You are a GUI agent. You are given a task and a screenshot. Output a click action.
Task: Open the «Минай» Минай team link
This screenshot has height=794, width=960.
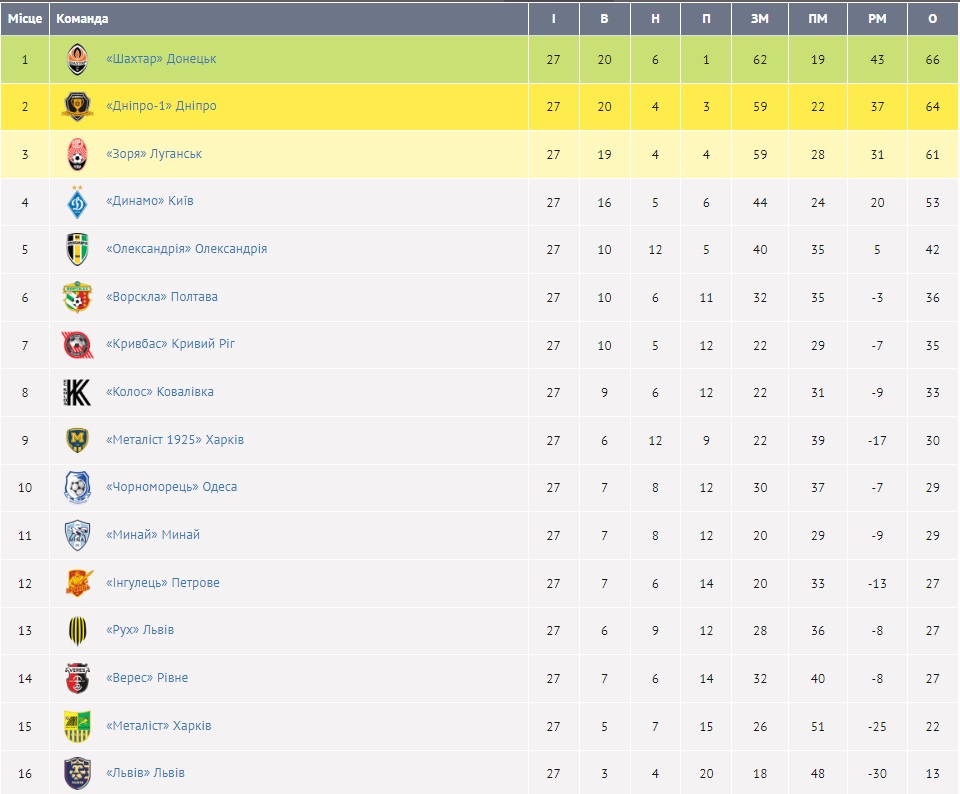pyautogui.click(x=153, y=535)
